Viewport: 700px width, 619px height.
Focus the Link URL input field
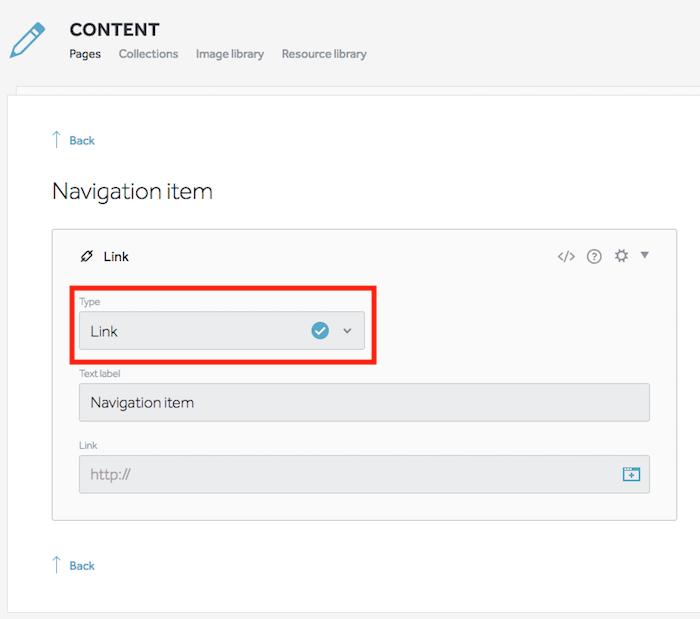(364, 474)
